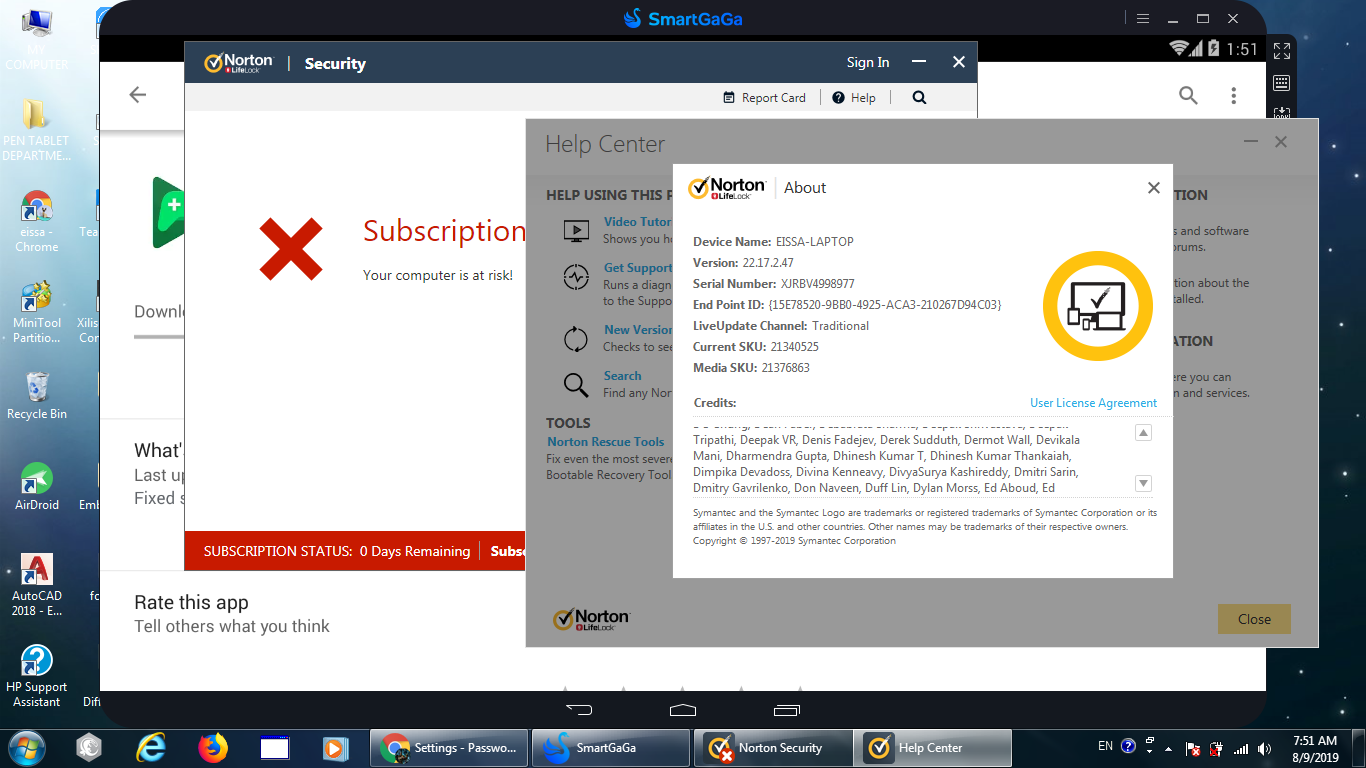Click the Norton LifeLock logo in About dialog
The height and width of the screenshot is (768, 1366).
tap(727, 188)
